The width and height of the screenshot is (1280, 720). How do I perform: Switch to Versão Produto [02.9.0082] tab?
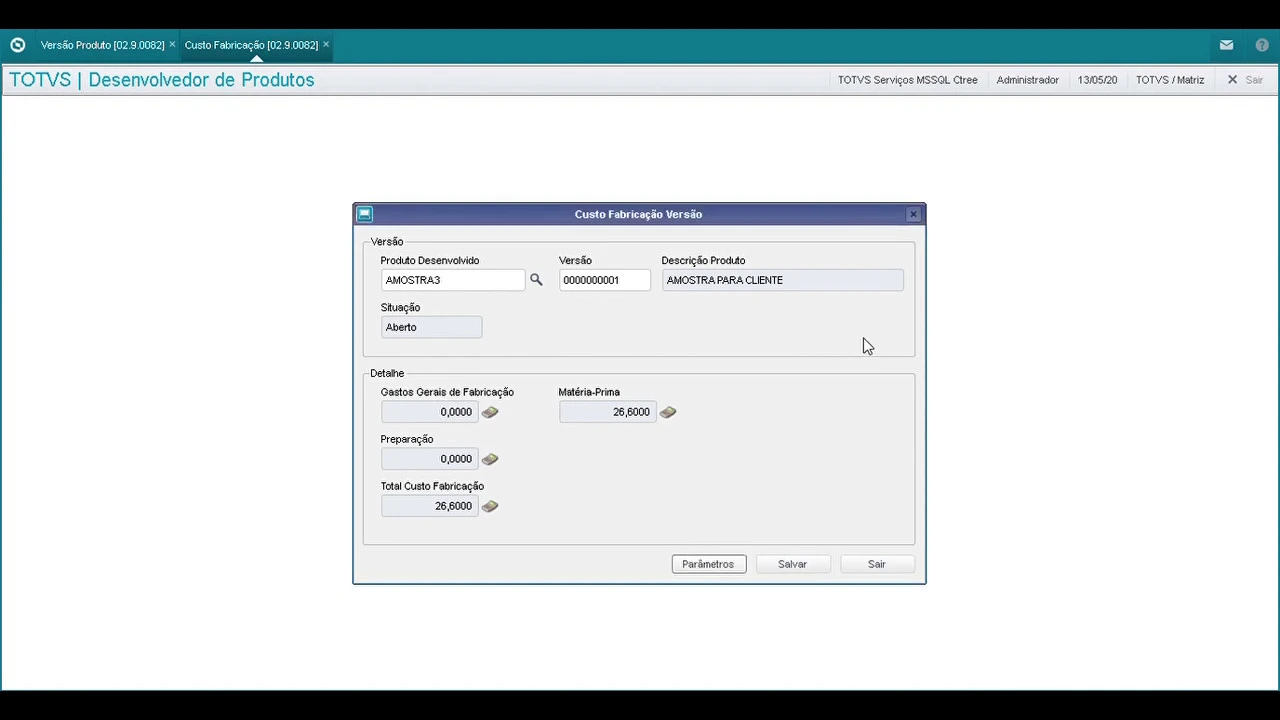pos(102,45)
